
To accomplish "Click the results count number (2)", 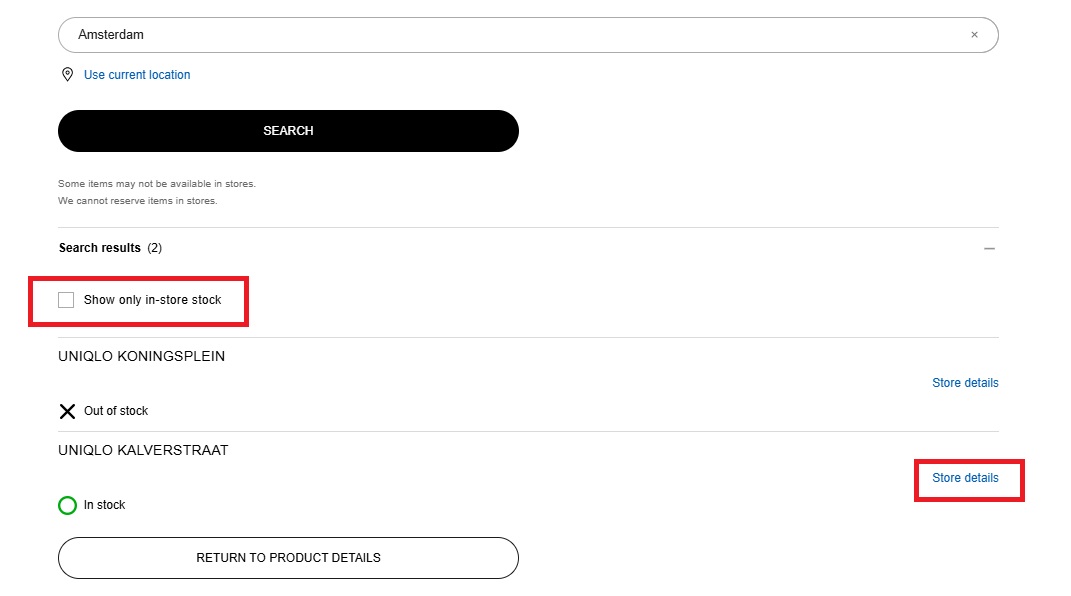I will (x=155, y=248).
